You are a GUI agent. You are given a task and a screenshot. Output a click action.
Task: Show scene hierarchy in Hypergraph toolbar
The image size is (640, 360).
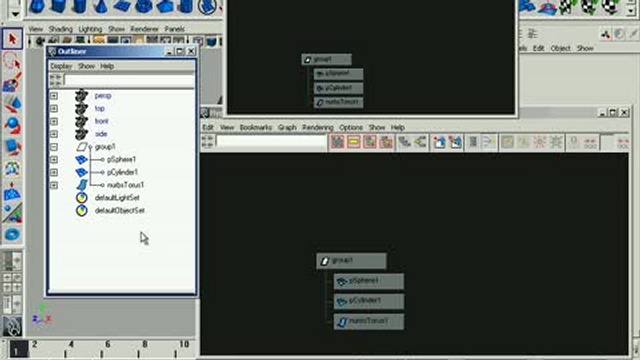[x=404, y=142]
